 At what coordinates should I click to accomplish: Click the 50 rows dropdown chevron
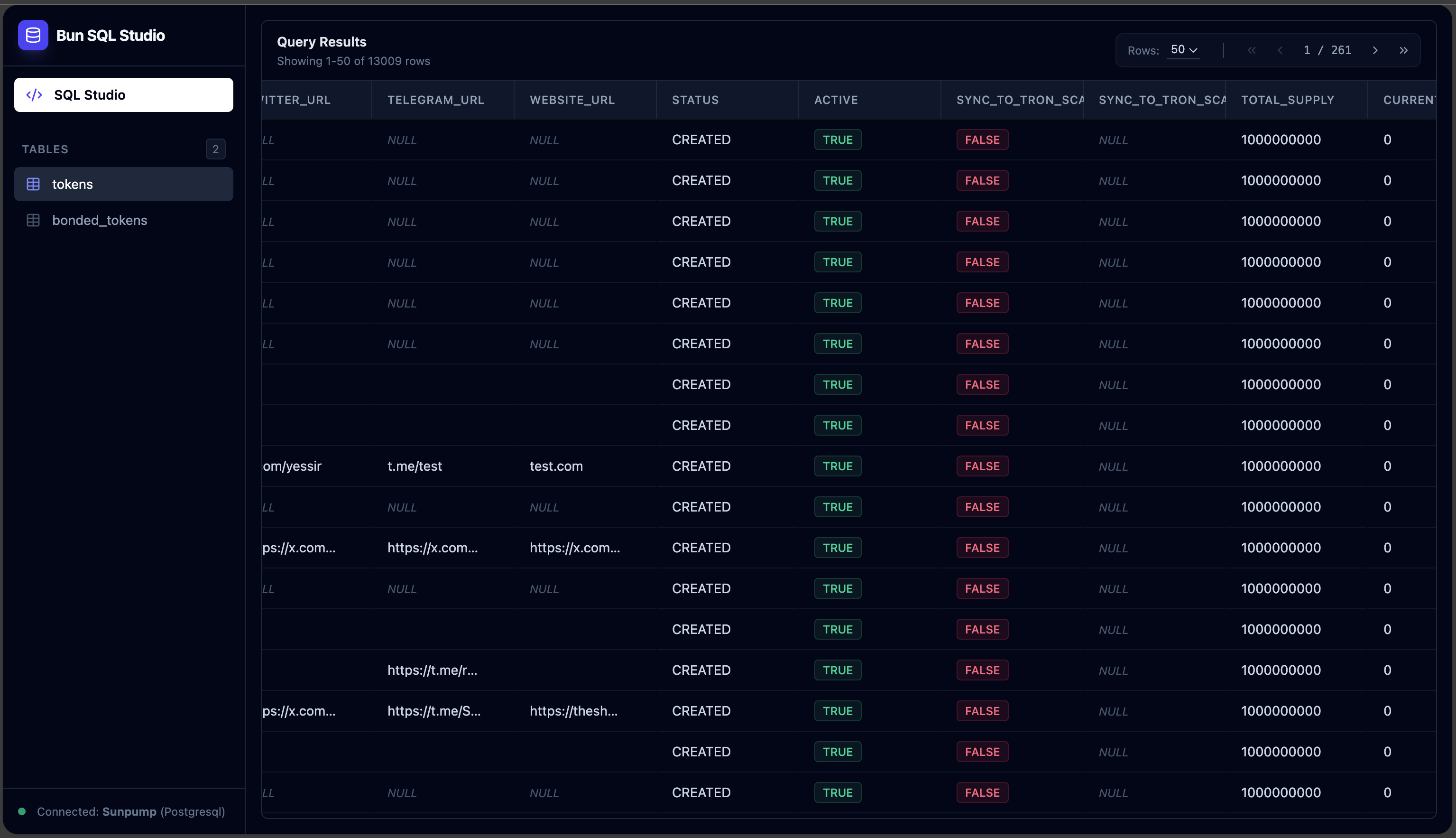(x=1194, y=51)
